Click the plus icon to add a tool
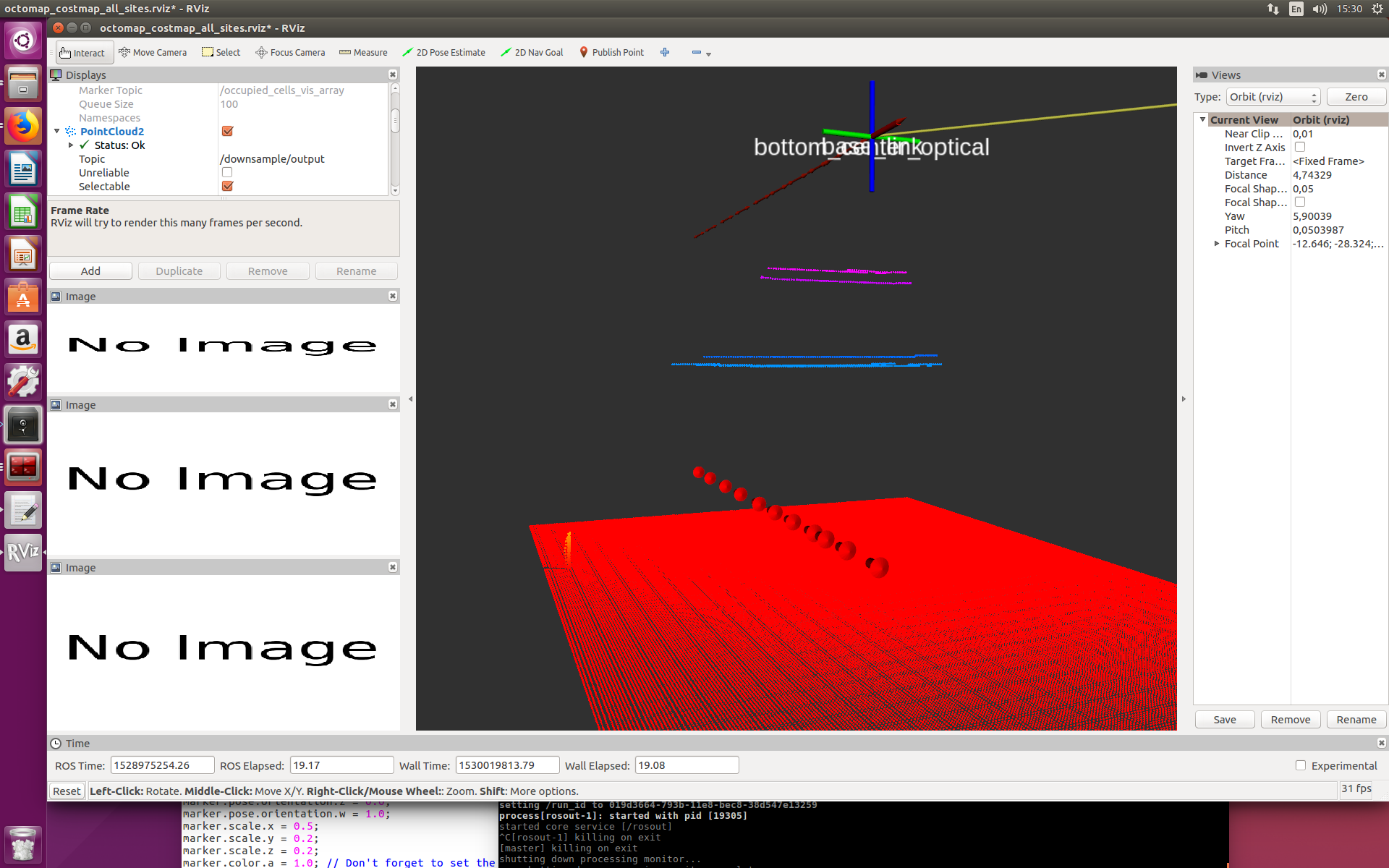1389x868 pixels. 665,52
